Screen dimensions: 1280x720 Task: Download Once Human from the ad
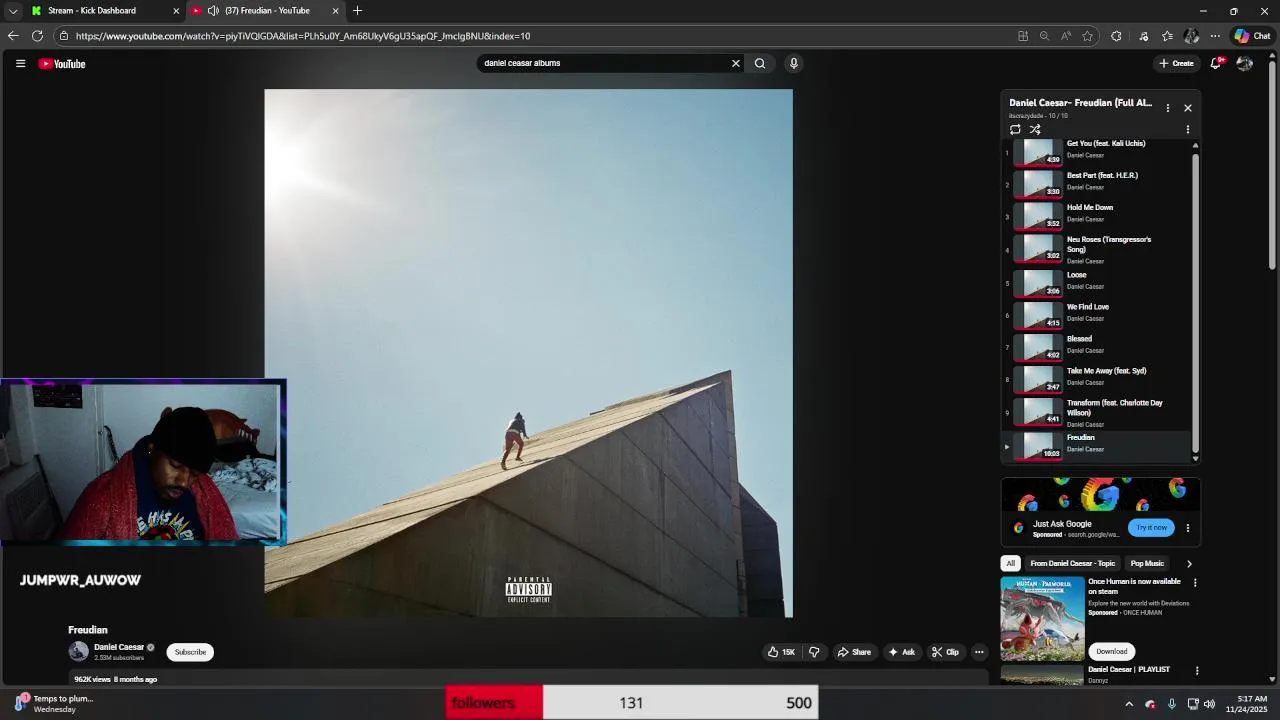[x=1111, y=651]
